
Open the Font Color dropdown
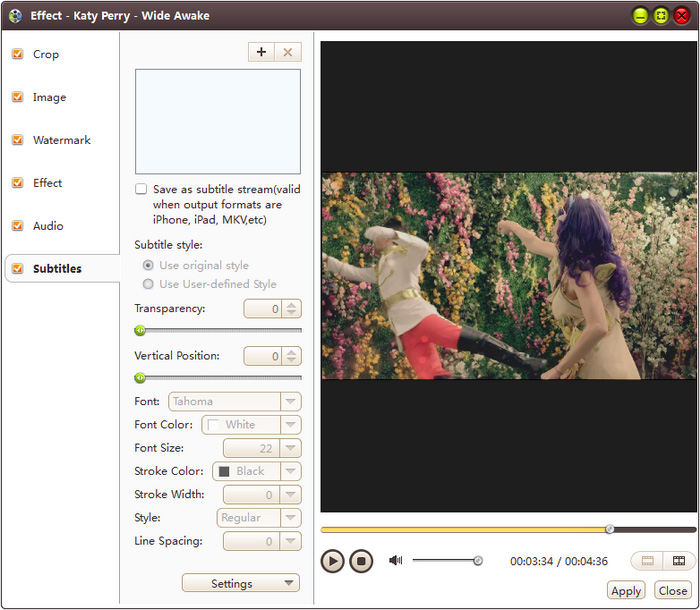[x=251, y=425]
